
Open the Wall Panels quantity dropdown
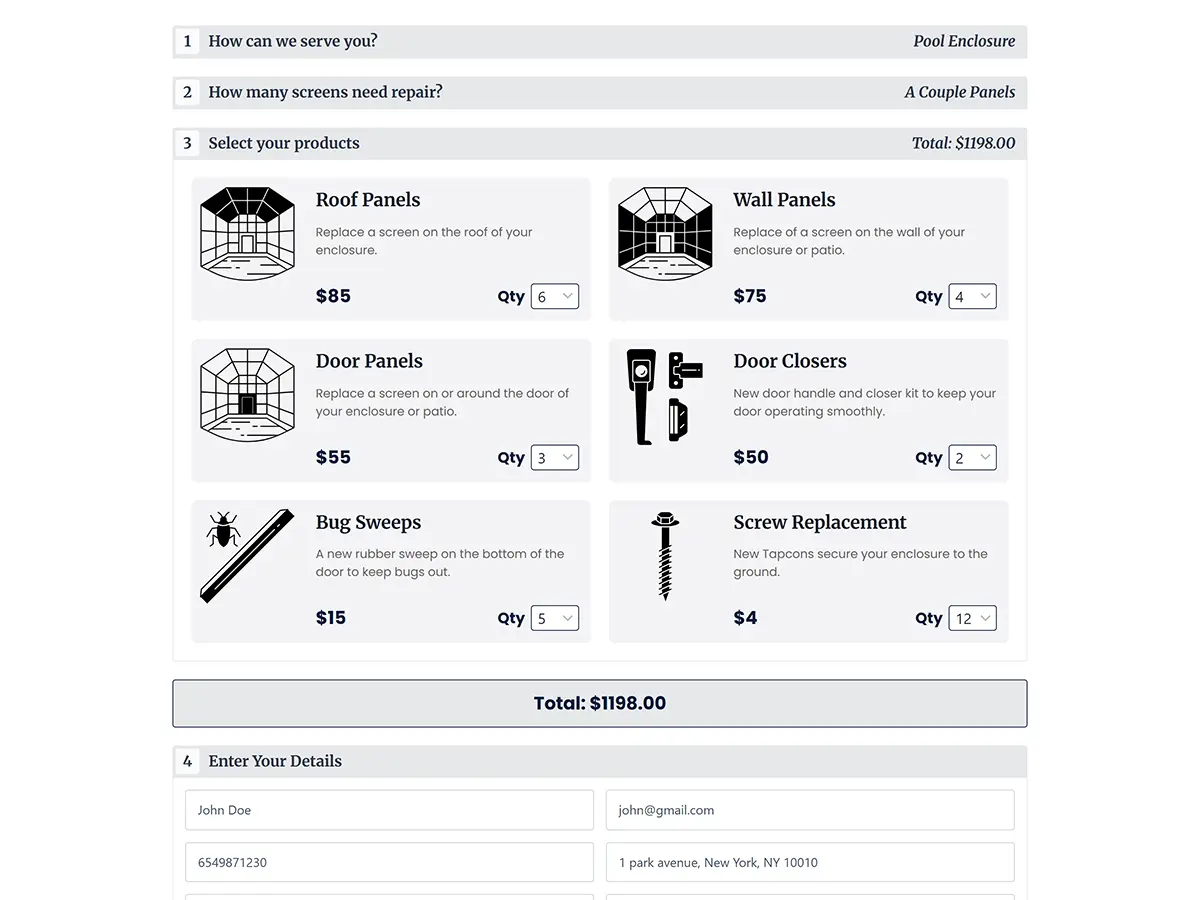(972, 297)
